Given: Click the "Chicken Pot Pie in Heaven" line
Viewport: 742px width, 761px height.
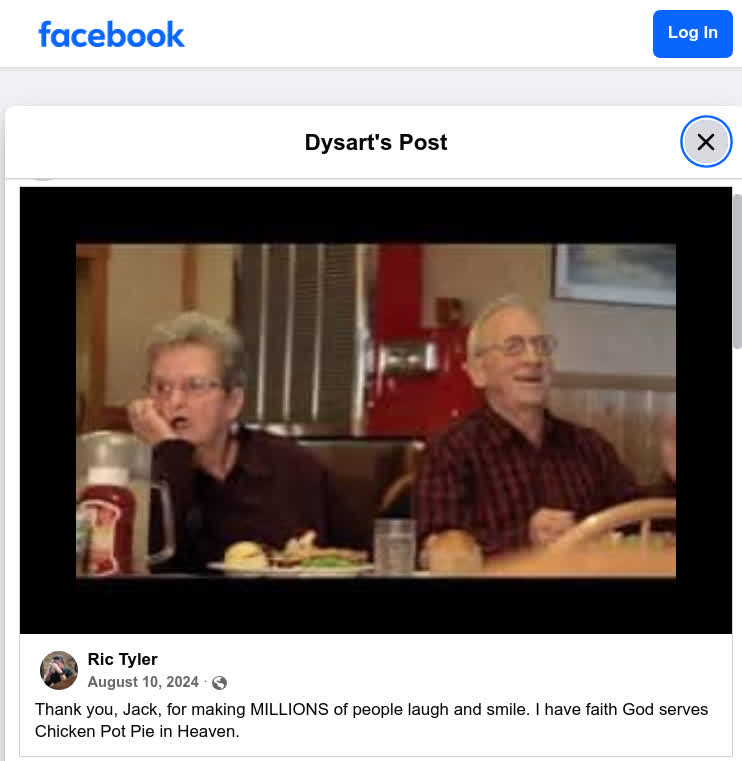Looking at the screenshot, I should [137, 731].
